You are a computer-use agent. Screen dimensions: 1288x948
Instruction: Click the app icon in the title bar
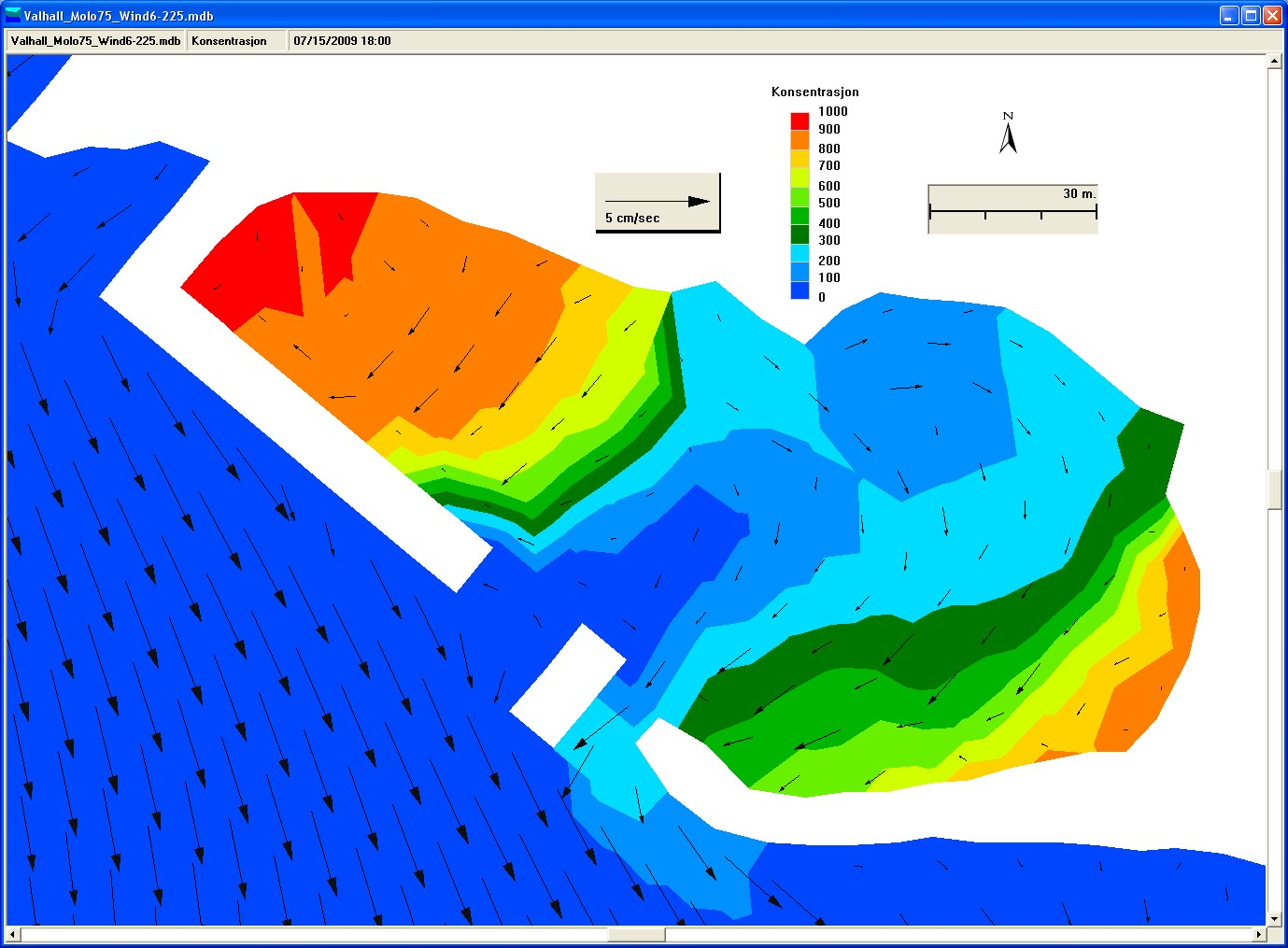(x=13, y=15)
